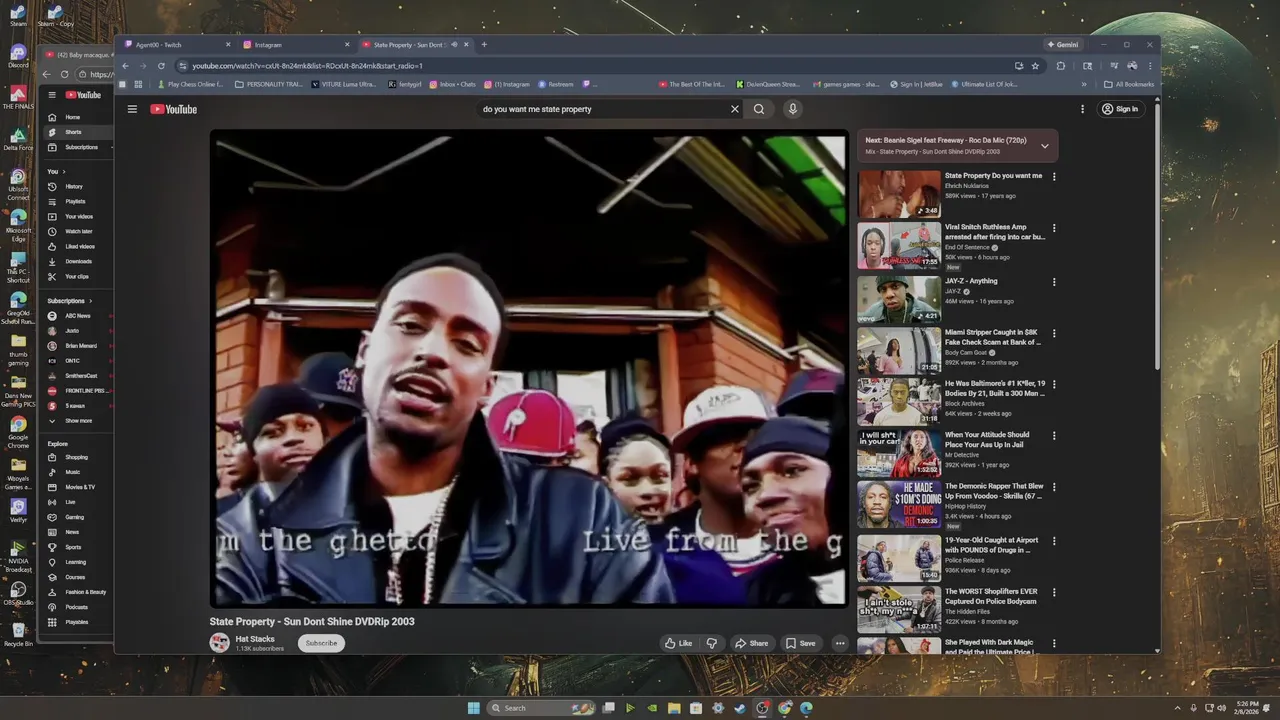Image resolution: width=1280 pixels, height=720 pixels.
Task: Open PERSONALITY TRAI... bookmark folder
Action: (268, 84)
